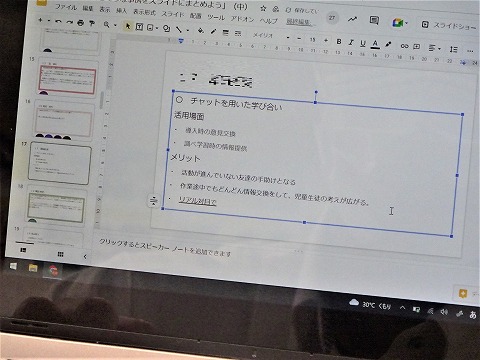Click the increase font size plus

click(x=326, y=40)
